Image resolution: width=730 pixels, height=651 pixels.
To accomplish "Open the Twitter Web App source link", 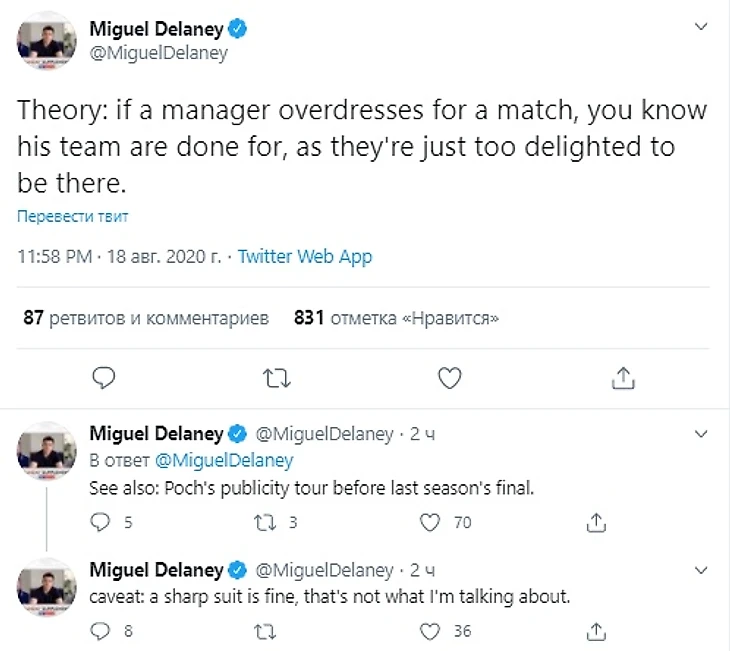I will 305,257.
